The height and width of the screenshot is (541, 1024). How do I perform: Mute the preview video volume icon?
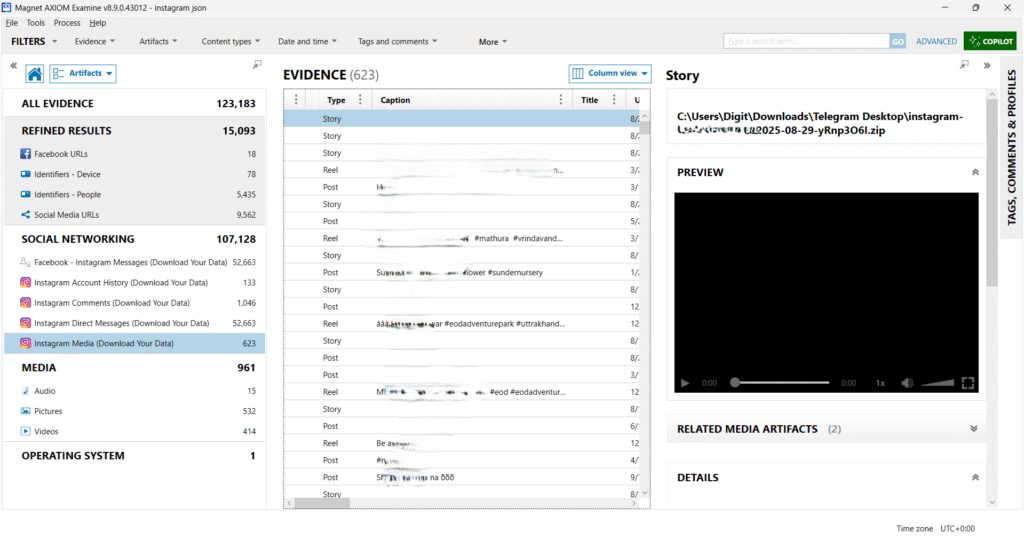pyautogui.click(x=907, y=384)
